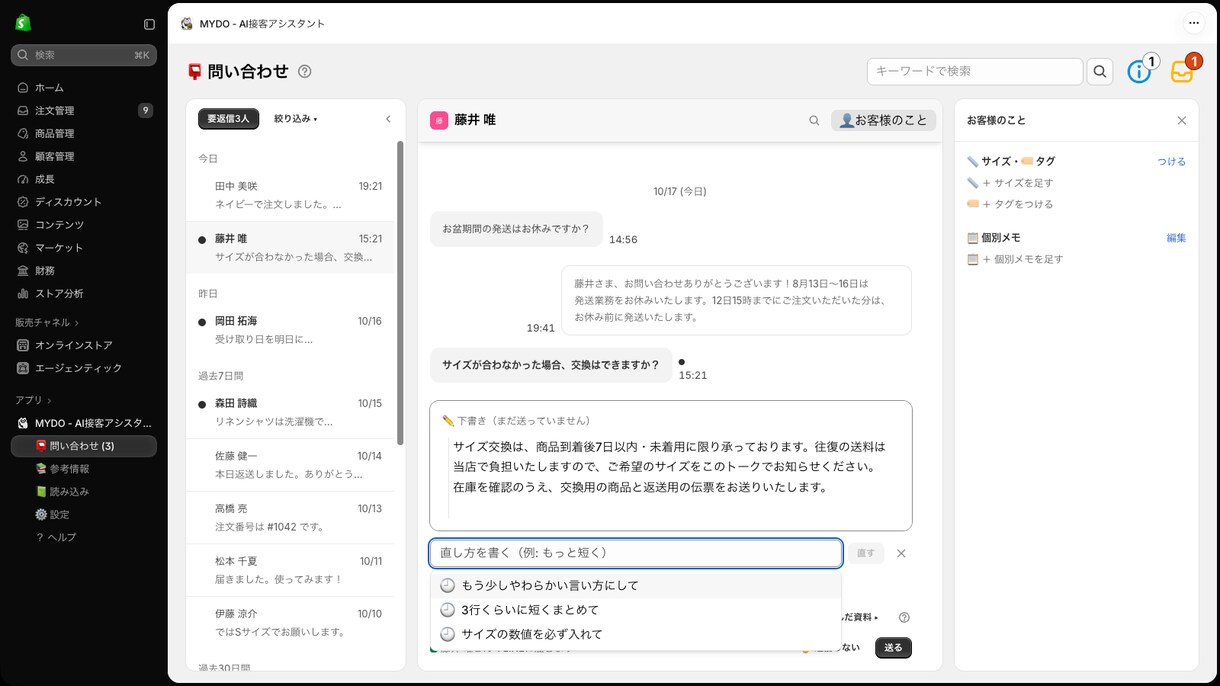Screen dimensions: 1220x686
Task: Expand the アプリ section
Action: point(33,400)
